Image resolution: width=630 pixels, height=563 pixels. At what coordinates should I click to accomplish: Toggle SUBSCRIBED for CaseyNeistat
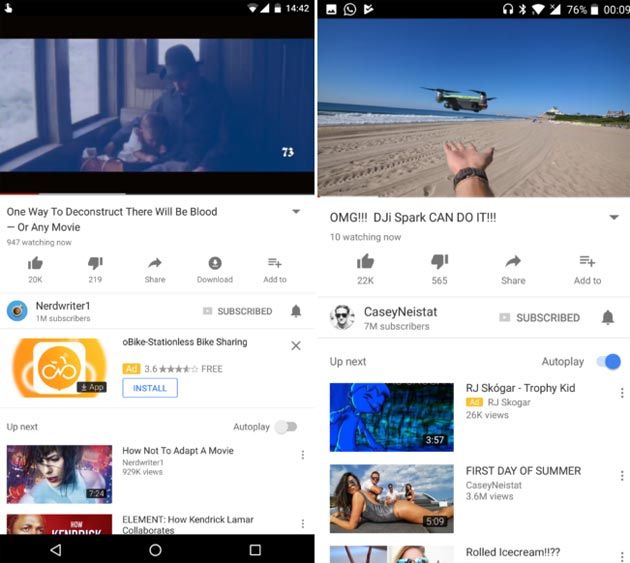pyautogui.click(x=540, y=318)
